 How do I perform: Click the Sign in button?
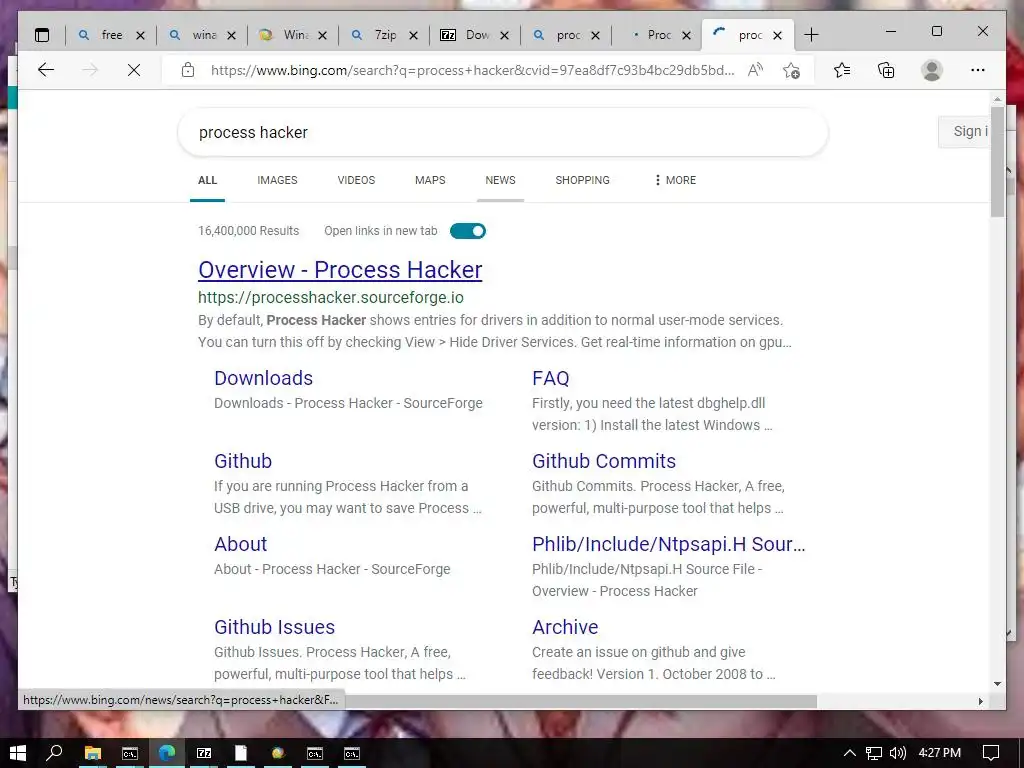point(965,131)
